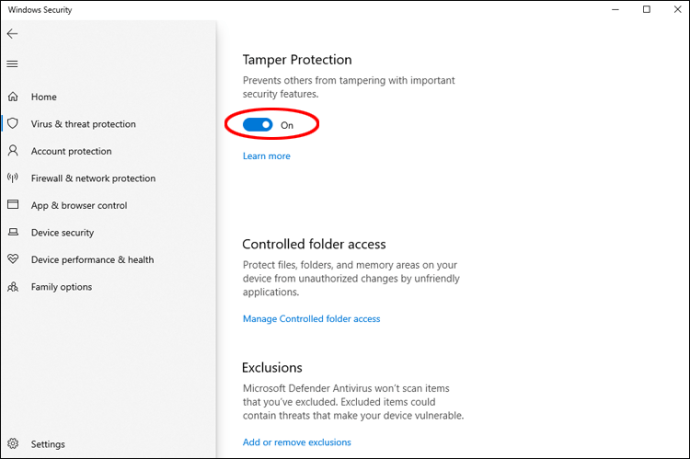Open the Learn more link
Screen dimensions: 690x459
point(266,156)
